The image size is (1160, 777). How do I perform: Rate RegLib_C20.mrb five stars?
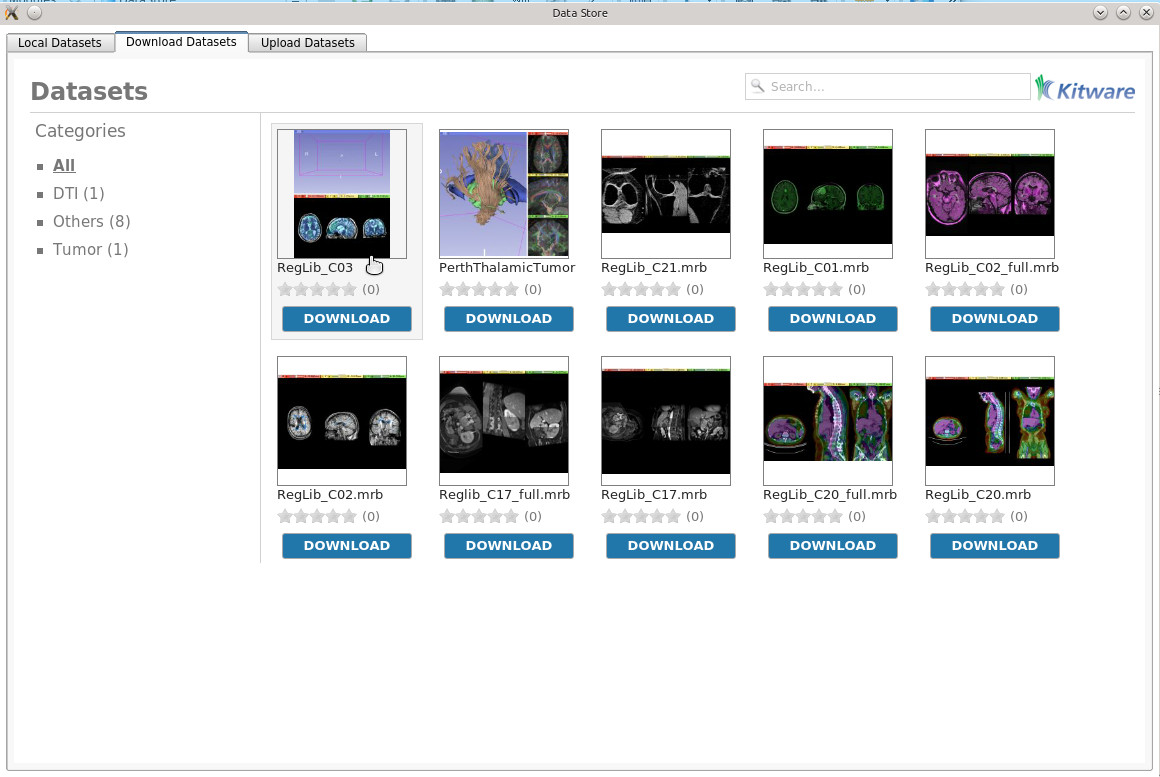point(997,516)
